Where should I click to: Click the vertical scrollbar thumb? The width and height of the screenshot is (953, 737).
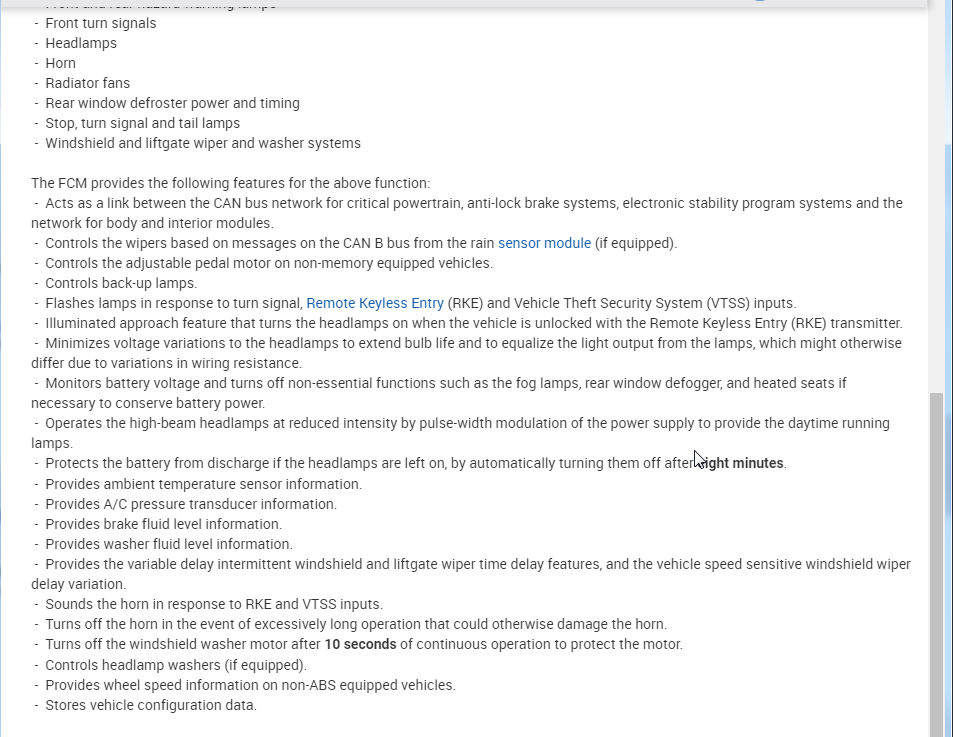point(936,560)
